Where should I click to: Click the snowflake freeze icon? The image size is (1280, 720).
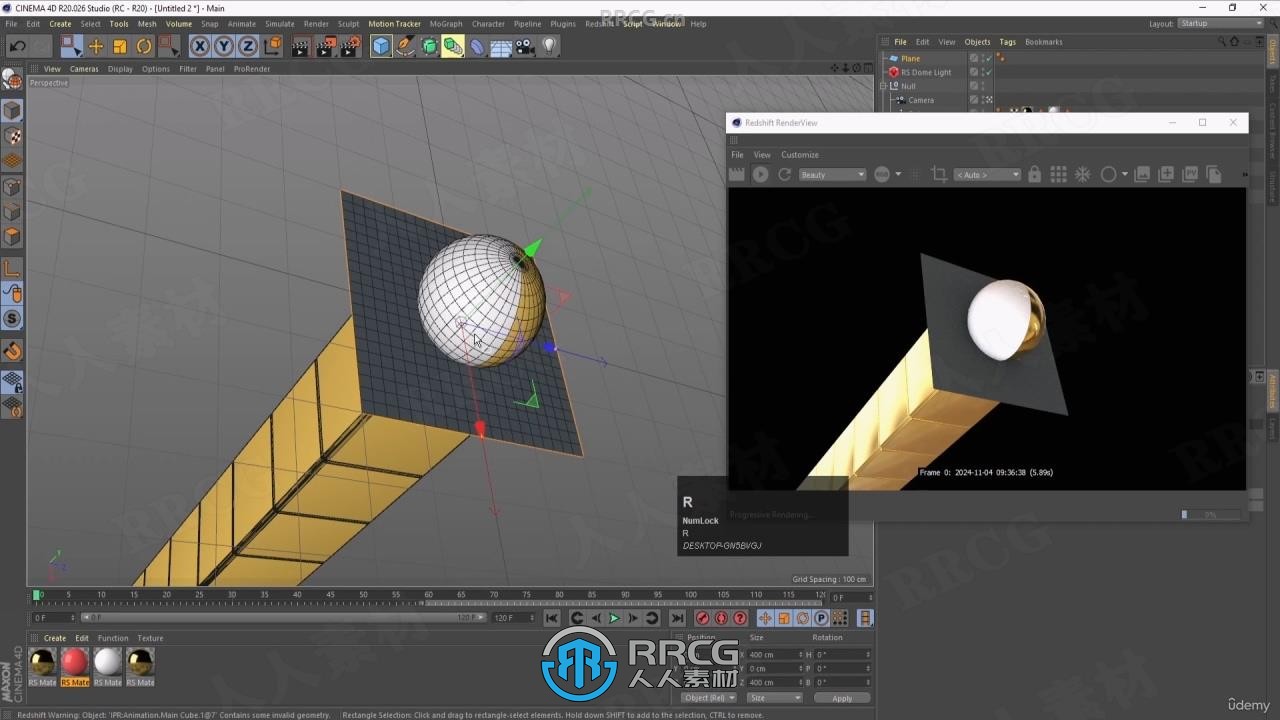click(1082, 174)
